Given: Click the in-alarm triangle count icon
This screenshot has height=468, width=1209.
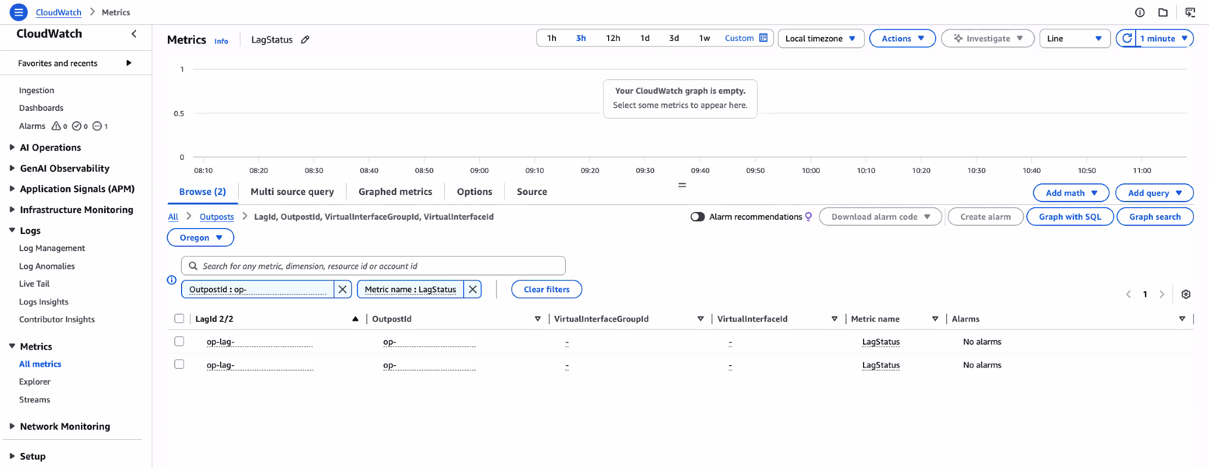Looking at the screenshot, I should pyautogui.click(x=56, y=126).
